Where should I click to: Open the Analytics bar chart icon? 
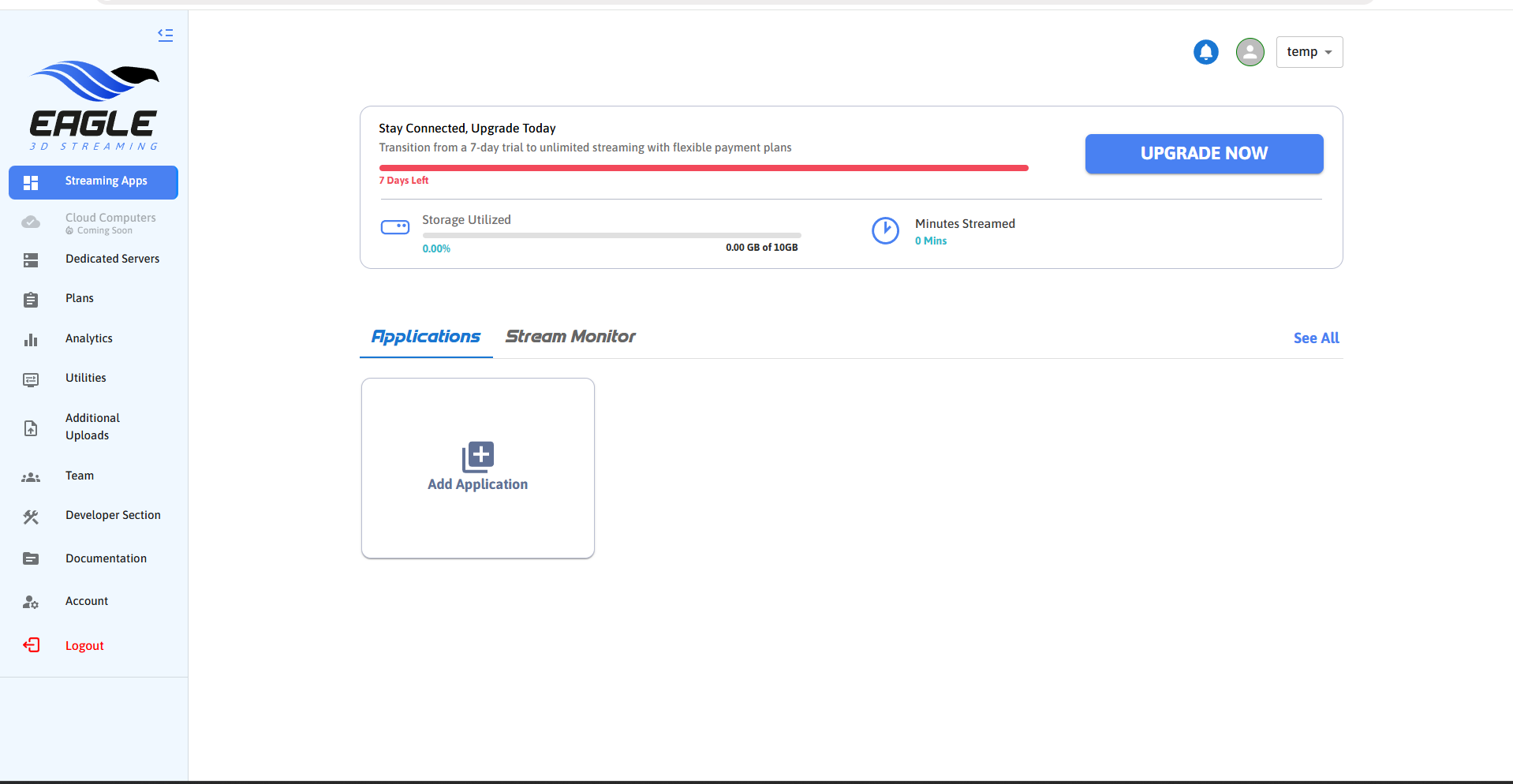[31, 340]
